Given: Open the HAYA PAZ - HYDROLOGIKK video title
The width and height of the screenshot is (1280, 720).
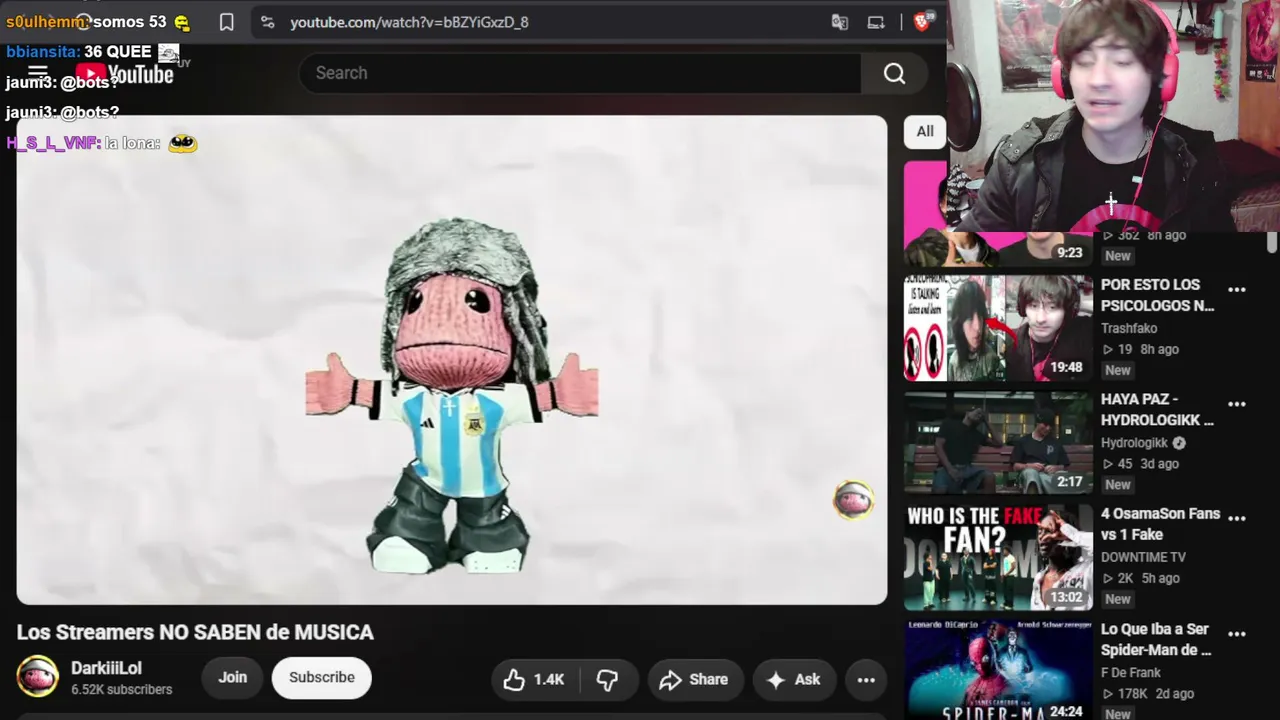Looking at the screenshot, I should (1157, 410).
